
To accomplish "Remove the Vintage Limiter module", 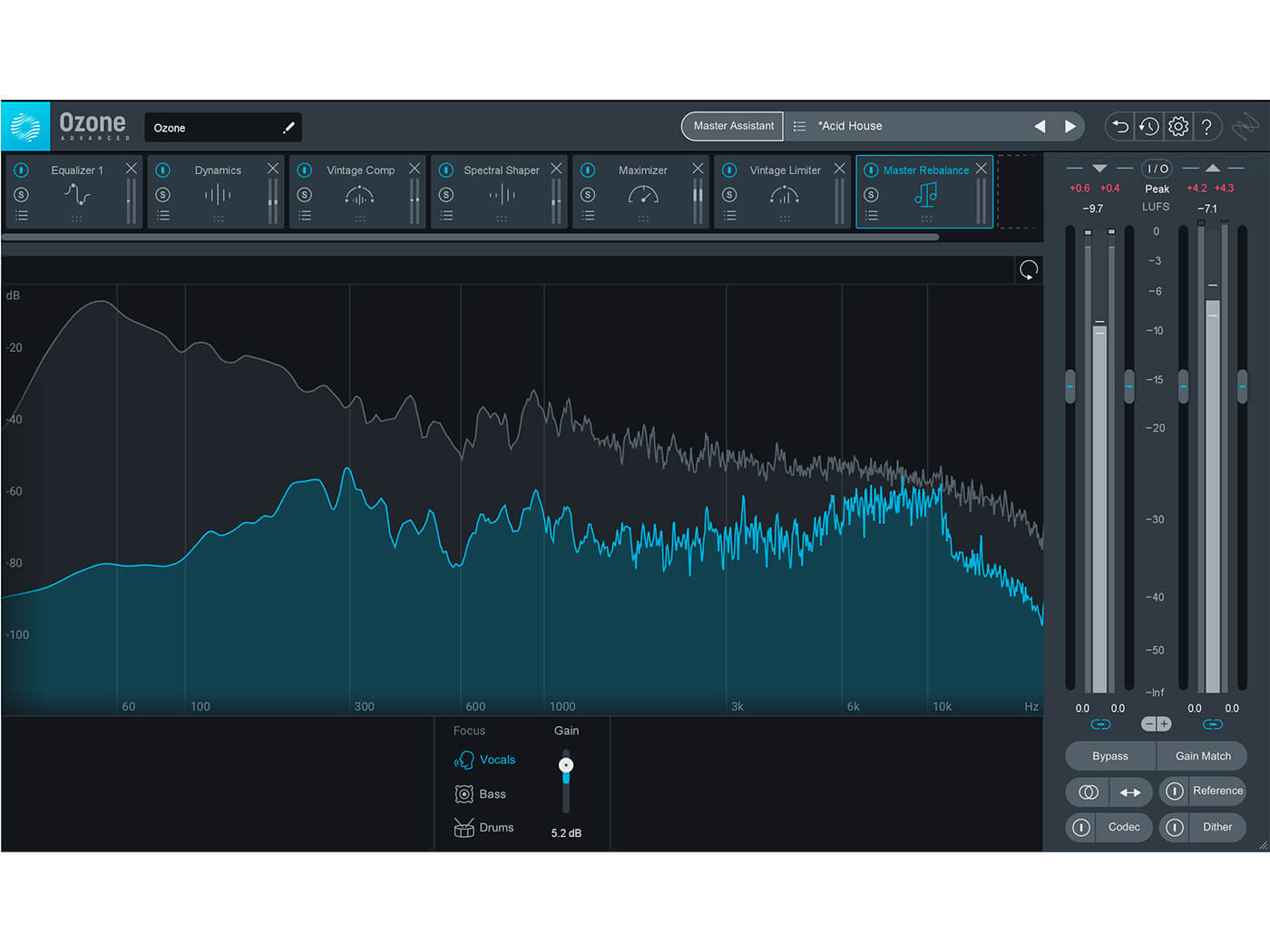I will click(x=839, y=169).
